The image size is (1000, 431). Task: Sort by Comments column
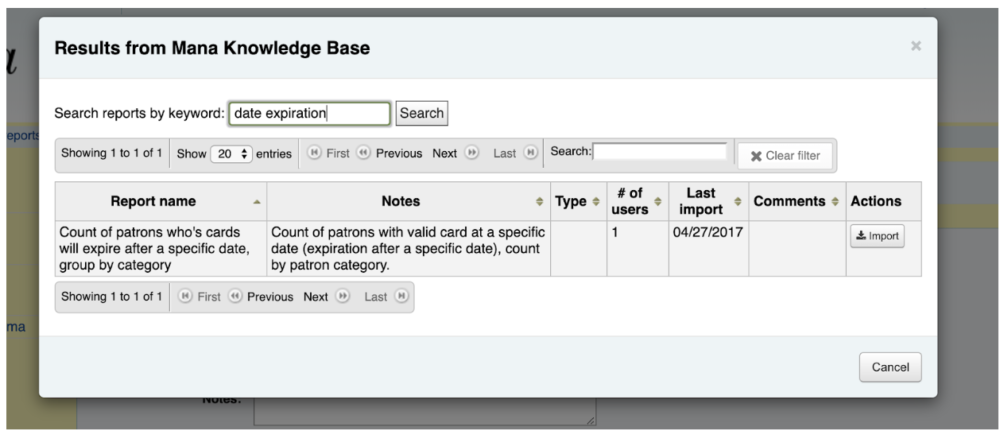coord(797,201)
